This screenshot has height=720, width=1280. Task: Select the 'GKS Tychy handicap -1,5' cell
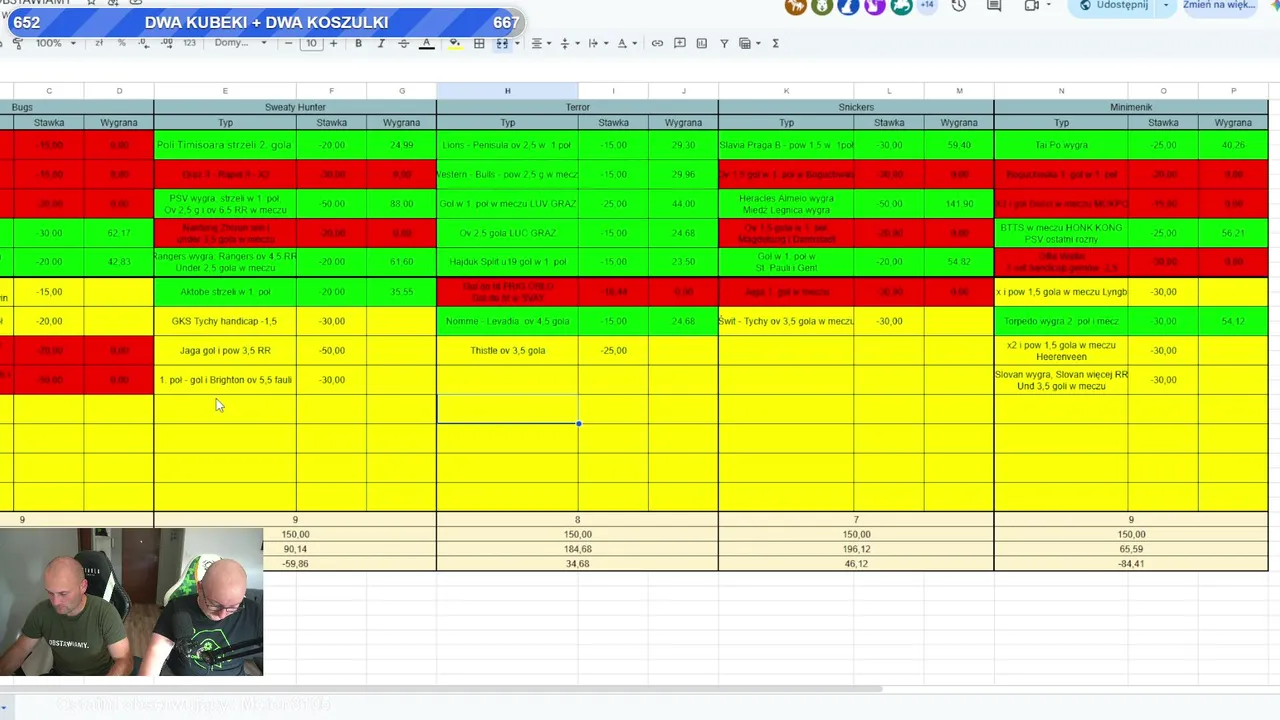225,321
